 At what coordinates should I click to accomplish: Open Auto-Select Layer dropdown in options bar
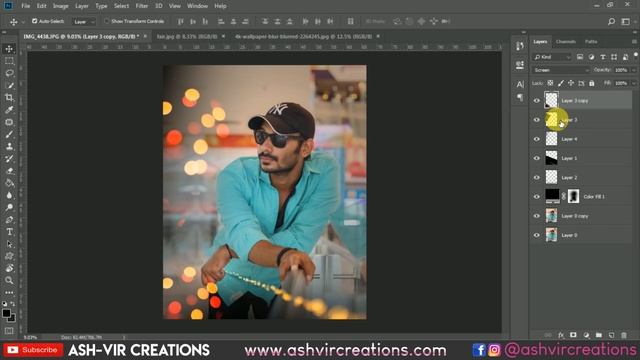click(84, 22)
